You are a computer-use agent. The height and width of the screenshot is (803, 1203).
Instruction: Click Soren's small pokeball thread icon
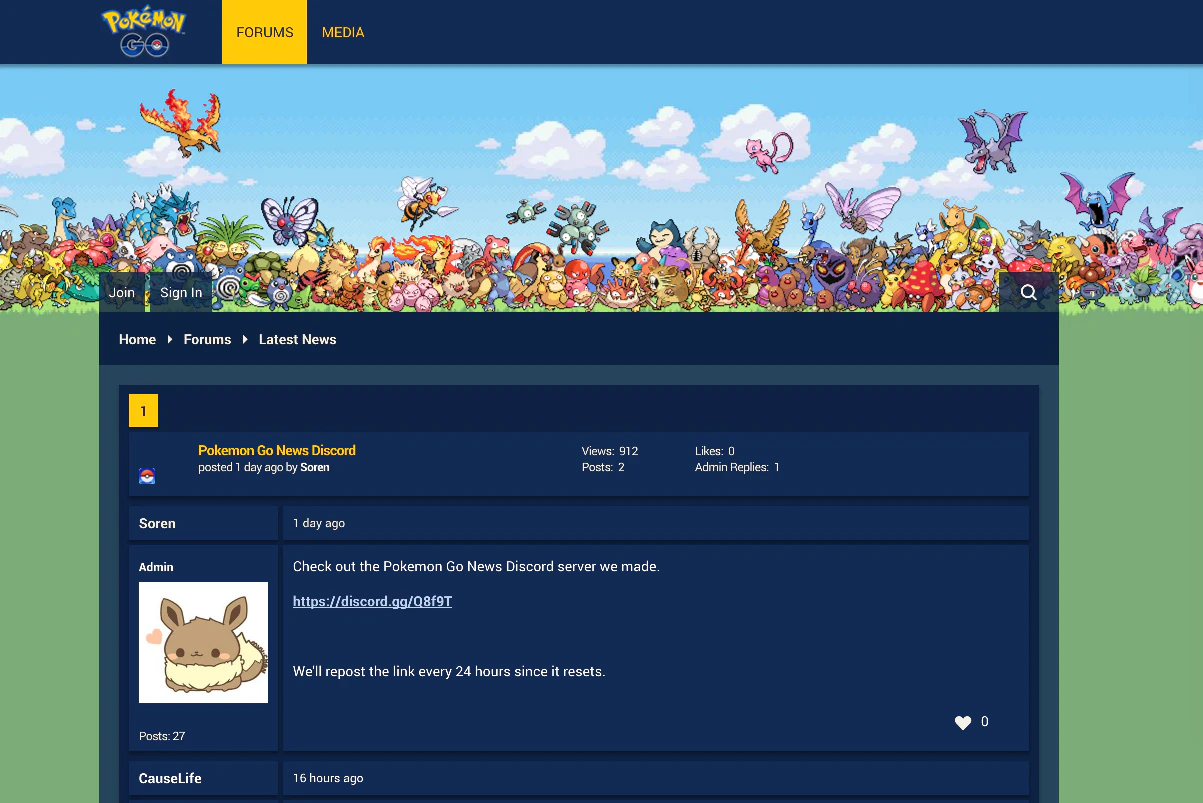tap(147, 476)
